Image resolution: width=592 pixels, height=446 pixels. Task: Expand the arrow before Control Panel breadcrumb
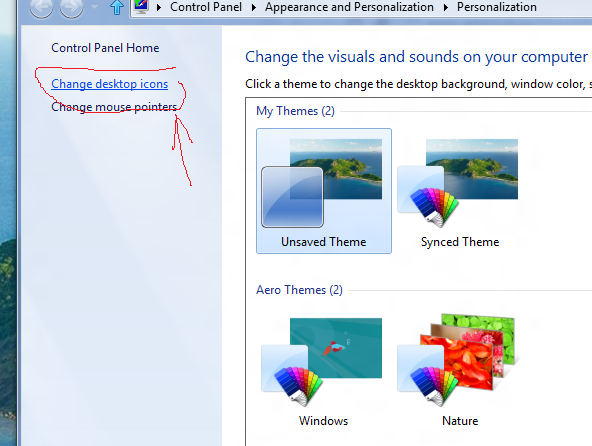point(159,7)
